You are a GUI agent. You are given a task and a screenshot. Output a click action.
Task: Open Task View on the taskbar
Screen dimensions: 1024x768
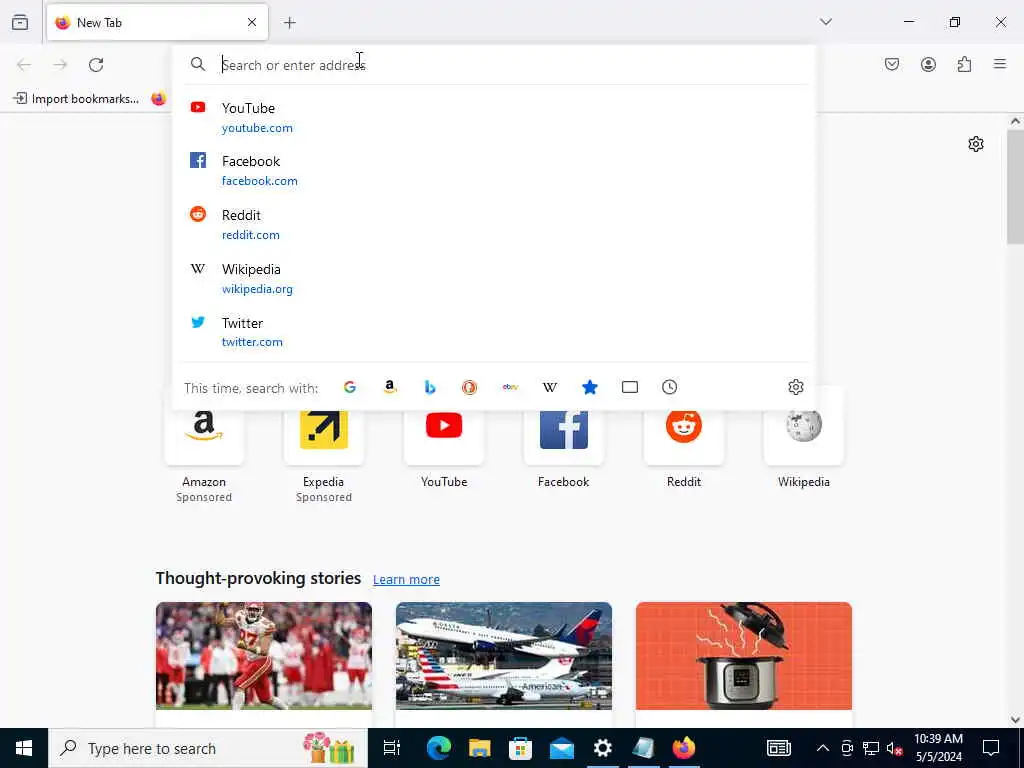tap(392, 748)
